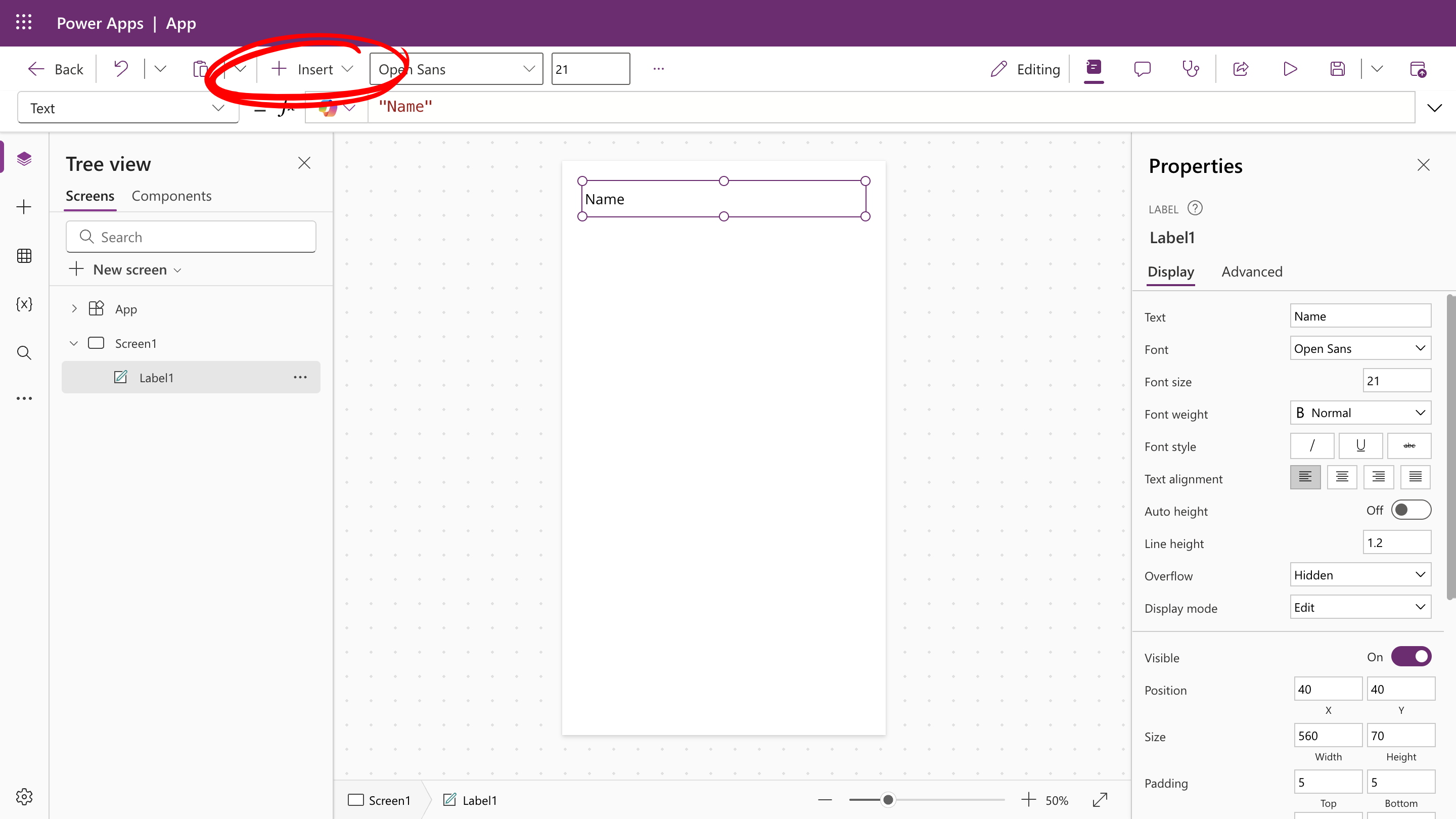The width and height of the screenshot is (1456, 819).
Task: Toggle the underline font style button
Action: [x=1360, y=445]
